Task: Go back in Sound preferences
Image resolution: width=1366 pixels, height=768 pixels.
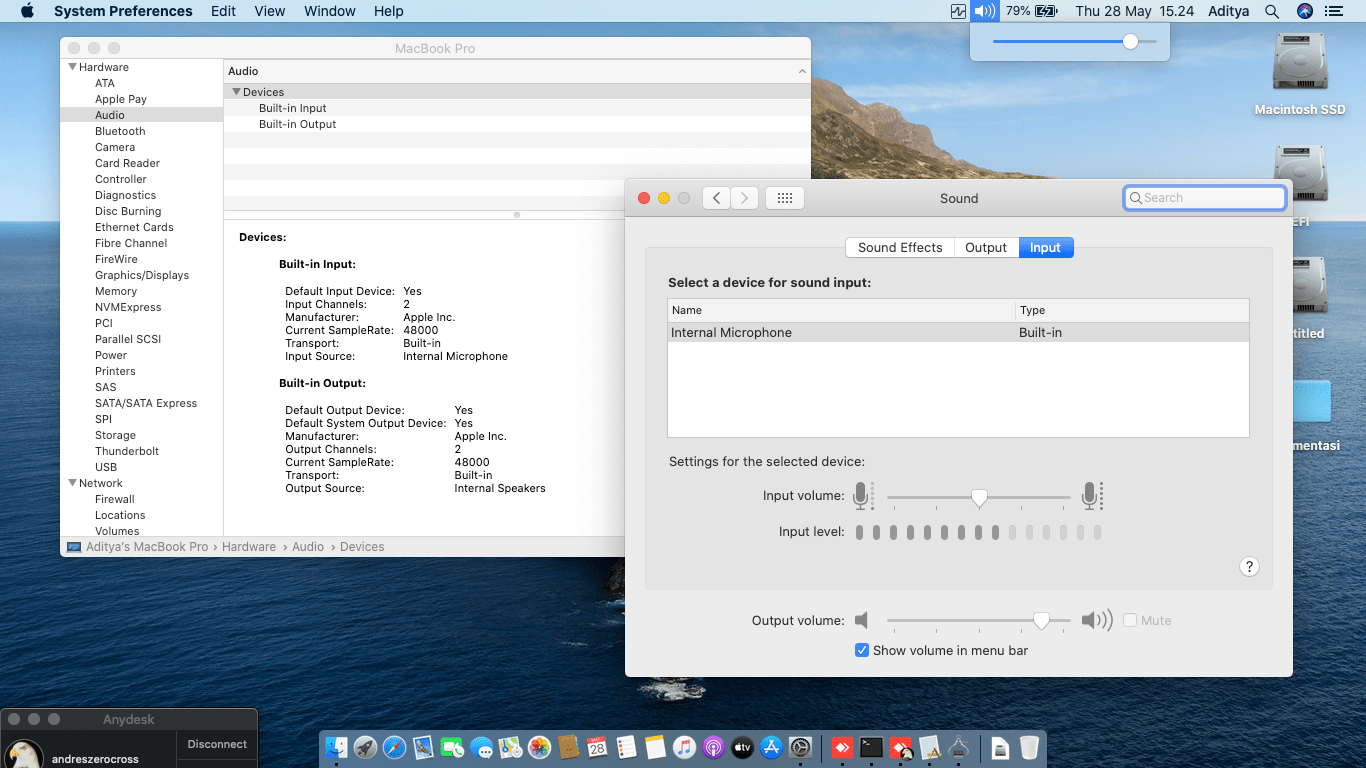Action: pyautogui.click(x=716, y=198)
